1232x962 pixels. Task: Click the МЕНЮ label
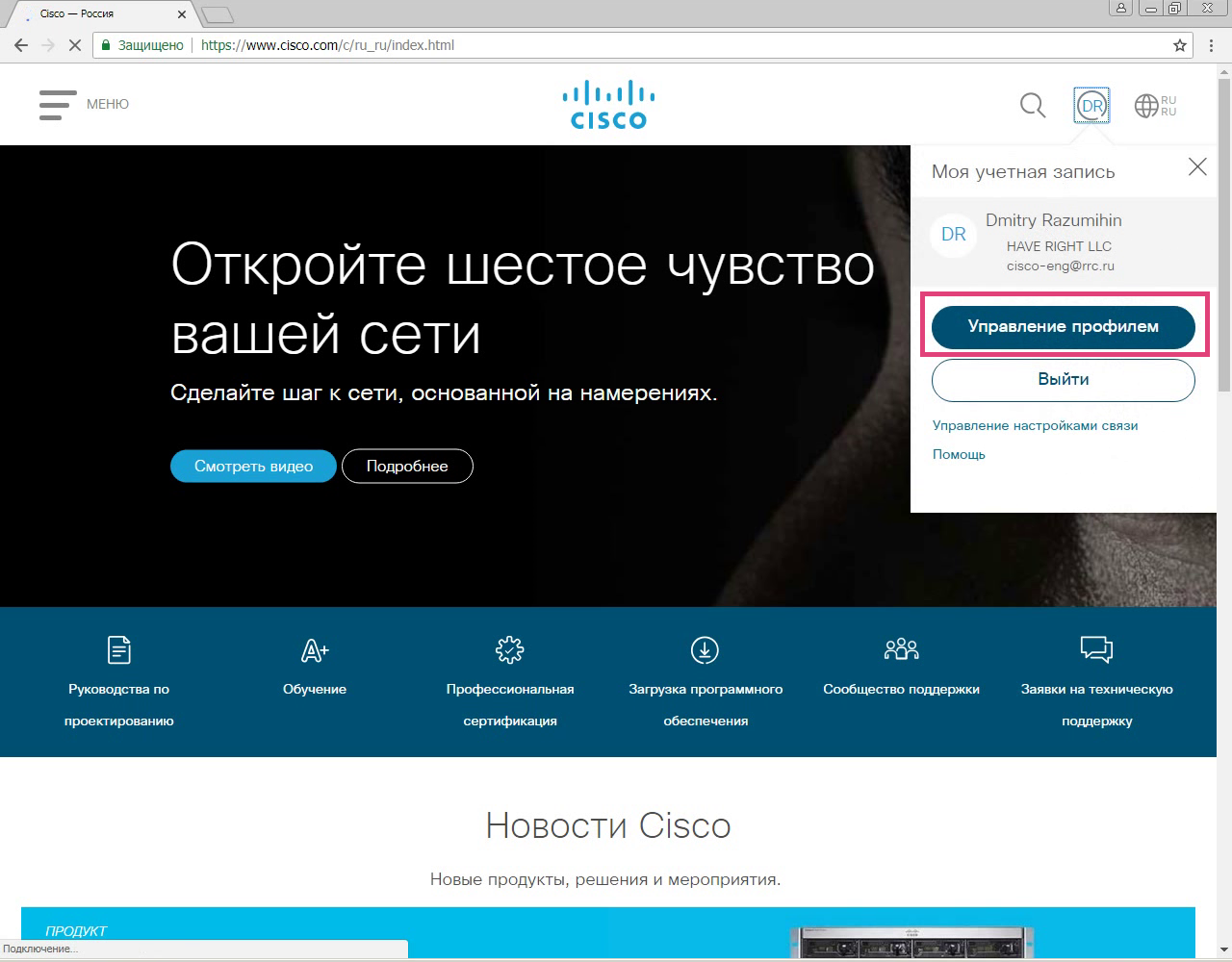coord(108,104)
